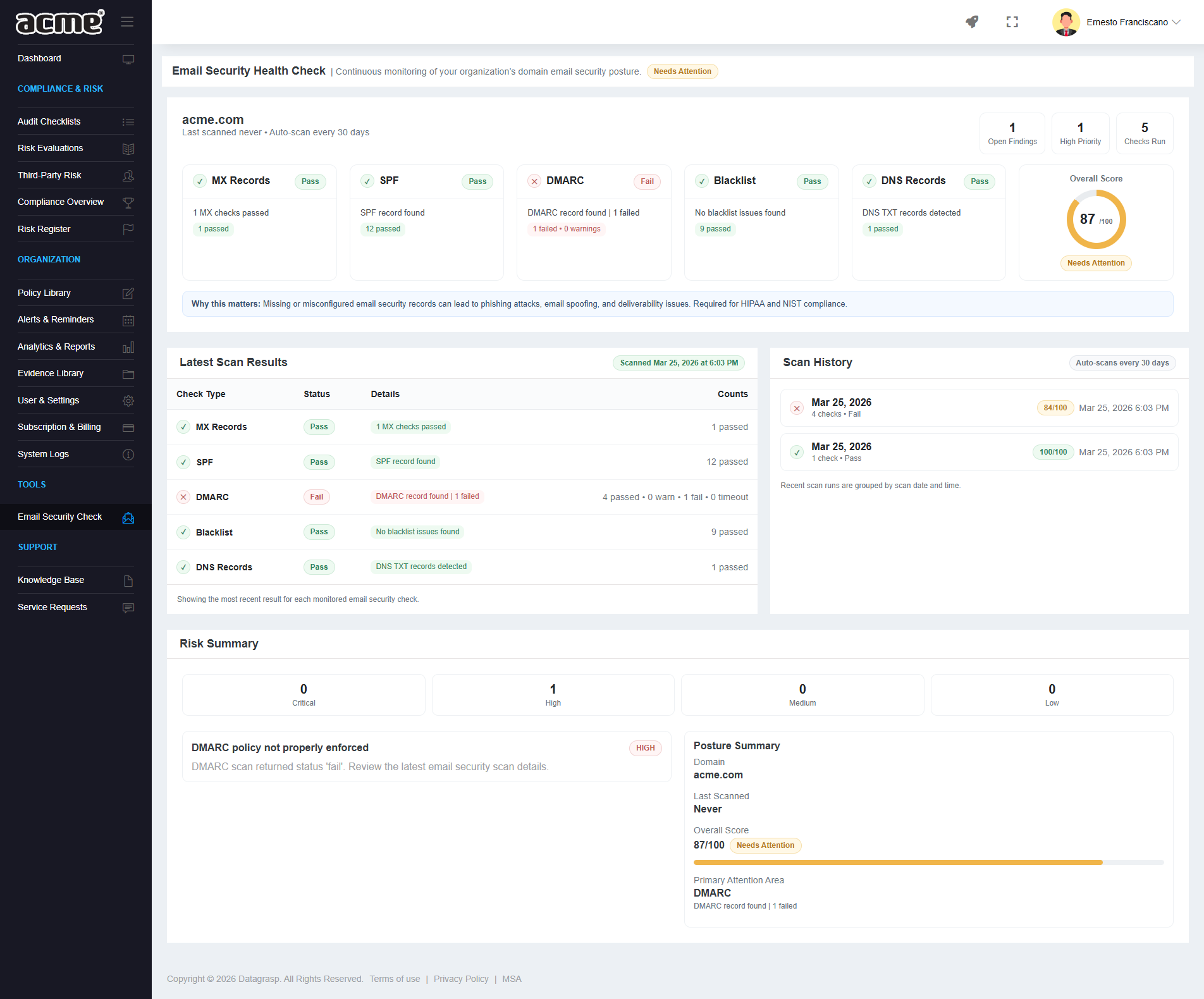Open the MSA footer link
1204x999 pixels.
(512, 979)
